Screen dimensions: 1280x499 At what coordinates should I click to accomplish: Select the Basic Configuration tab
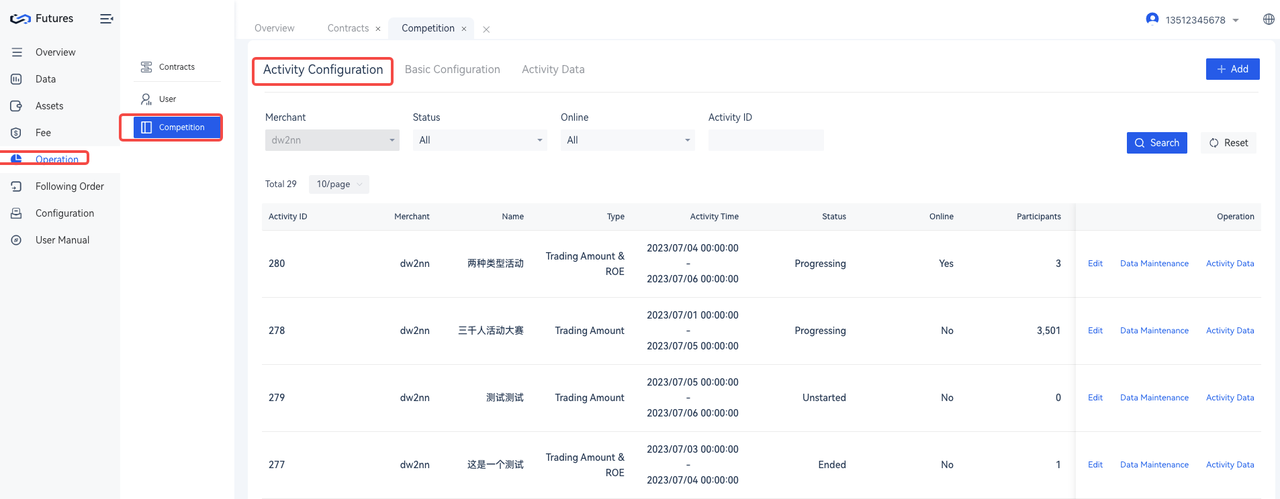point(452,70)
